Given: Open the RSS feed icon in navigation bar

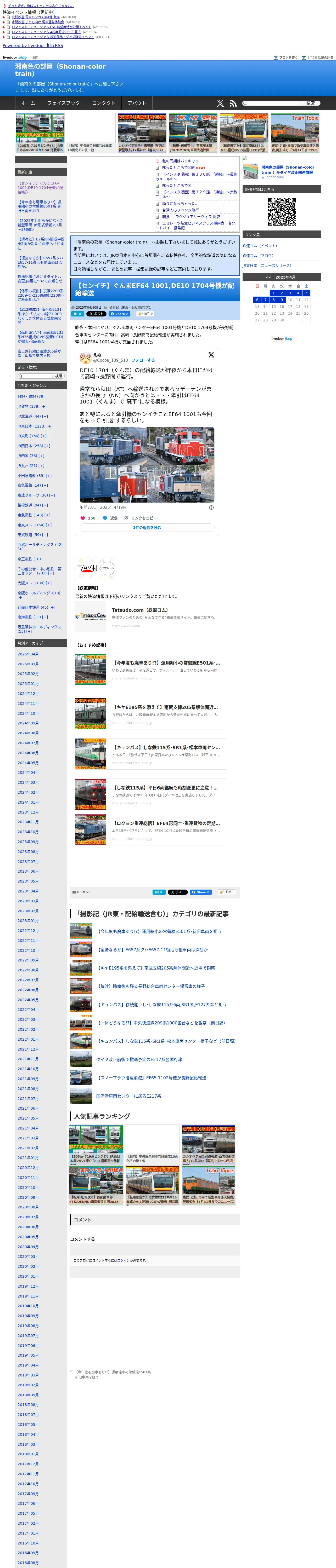Looking at the screenshot, I should (x=233, y=103).
